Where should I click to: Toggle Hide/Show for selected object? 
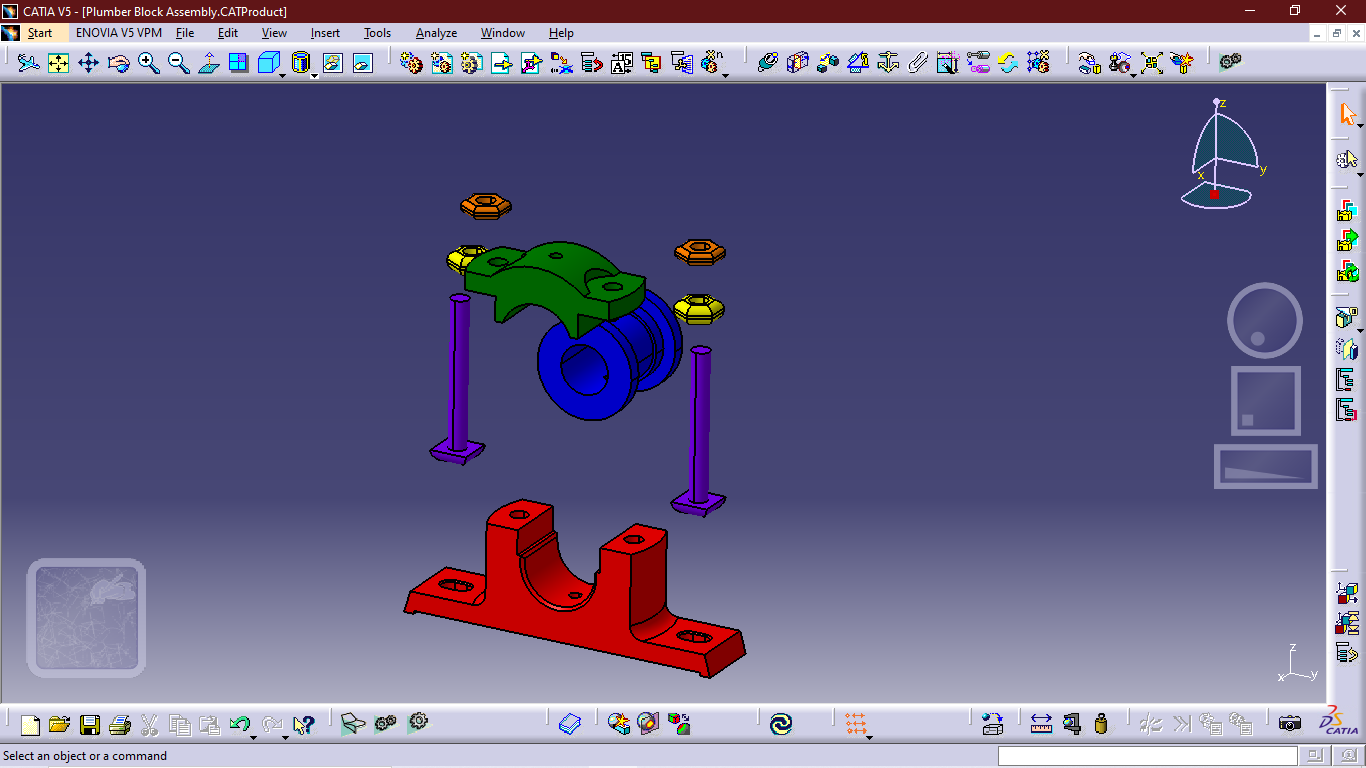point(332,63)
